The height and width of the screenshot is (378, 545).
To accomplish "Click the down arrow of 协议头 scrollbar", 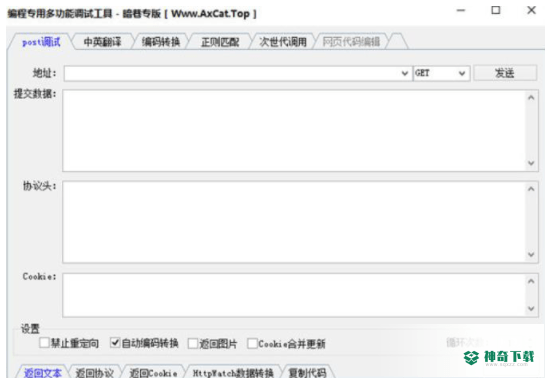I will click(531, 255).
